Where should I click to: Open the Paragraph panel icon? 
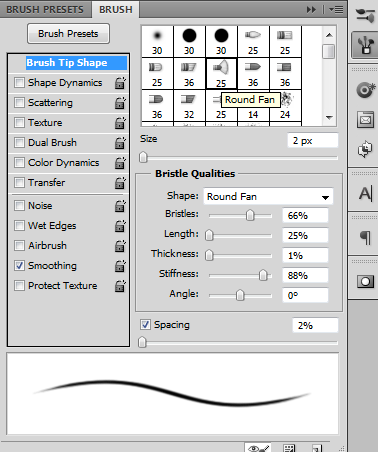coord(366,237)
